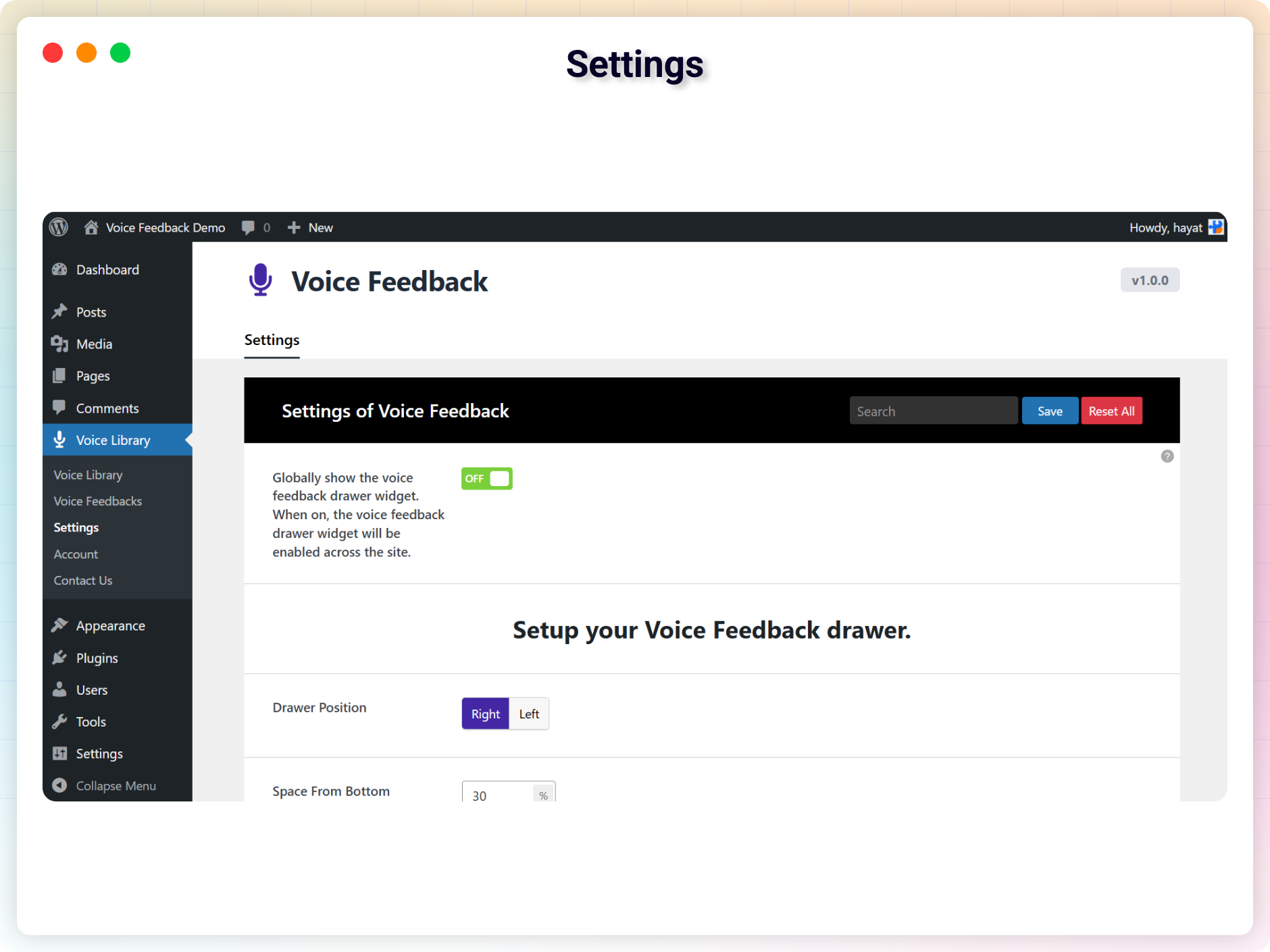This screenshot has height=952, width=1270.
Task: Click the Plugins plug icon
Action: click(59, 658)
